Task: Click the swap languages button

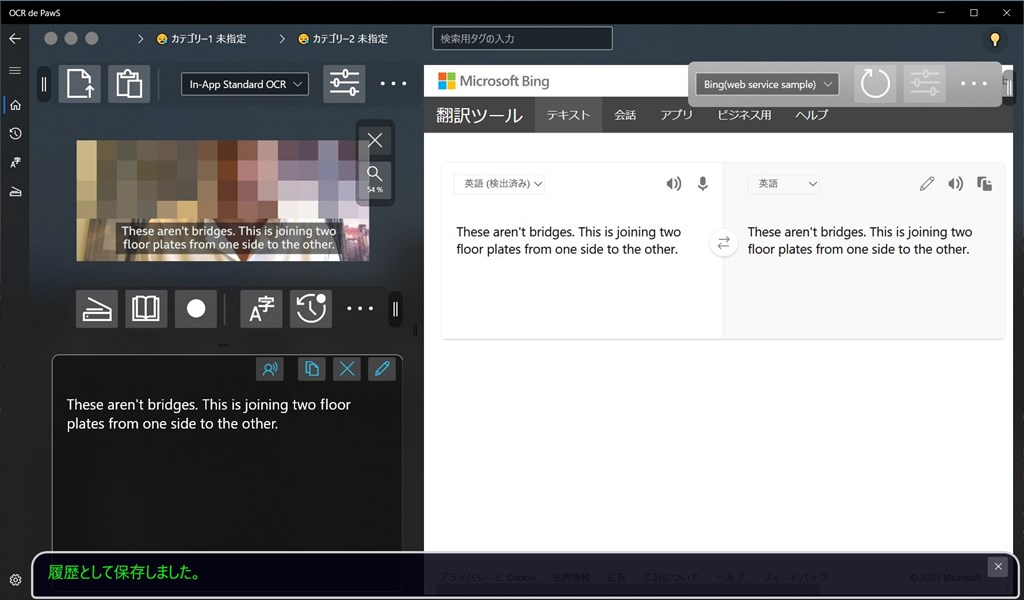Action: click(723, 243)
